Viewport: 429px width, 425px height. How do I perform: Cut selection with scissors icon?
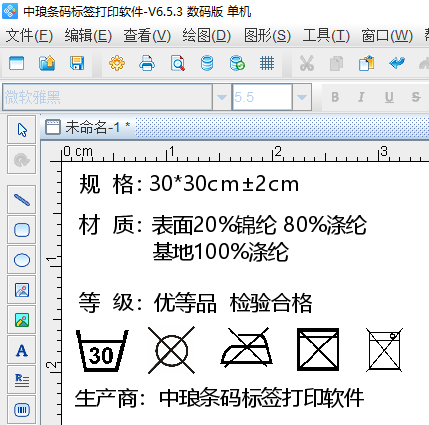[307, 63]
